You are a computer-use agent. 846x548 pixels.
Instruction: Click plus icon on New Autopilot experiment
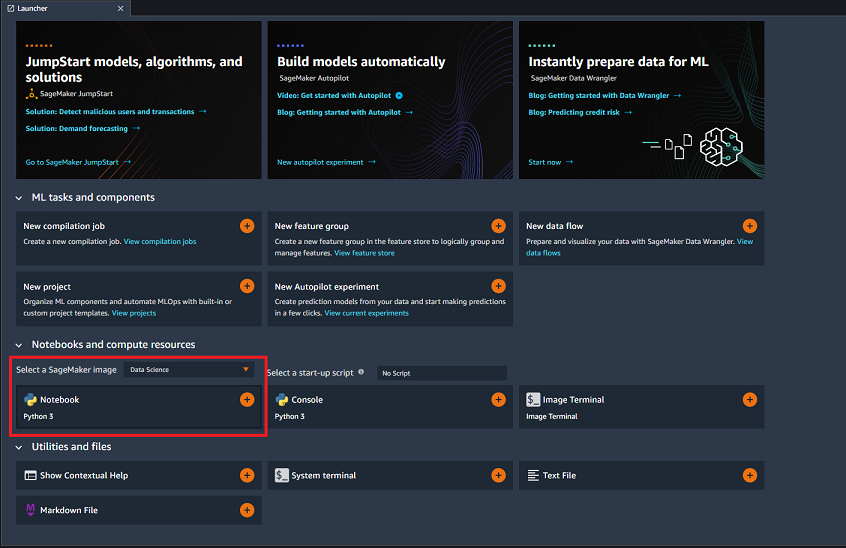coord(499,286)
